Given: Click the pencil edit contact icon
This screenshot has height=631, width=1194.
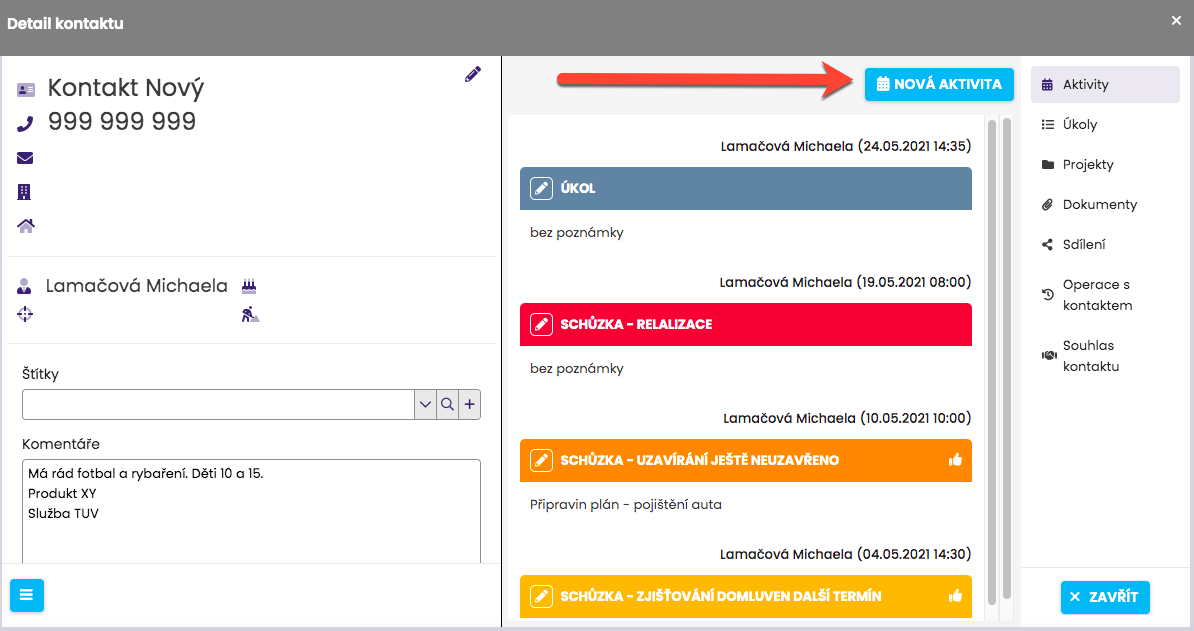Looking at the screenshot, I should tap(473, 74).
